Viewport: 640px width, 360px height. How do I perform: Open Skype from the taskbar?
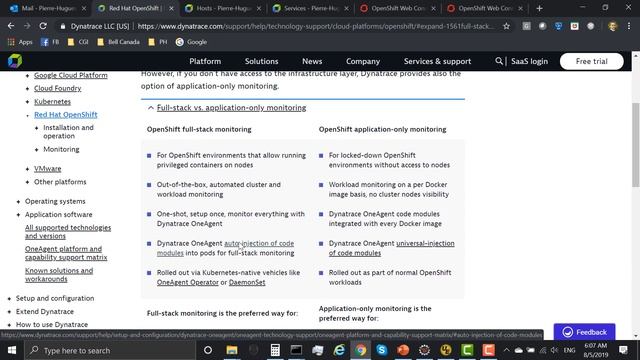coord(382,350)
